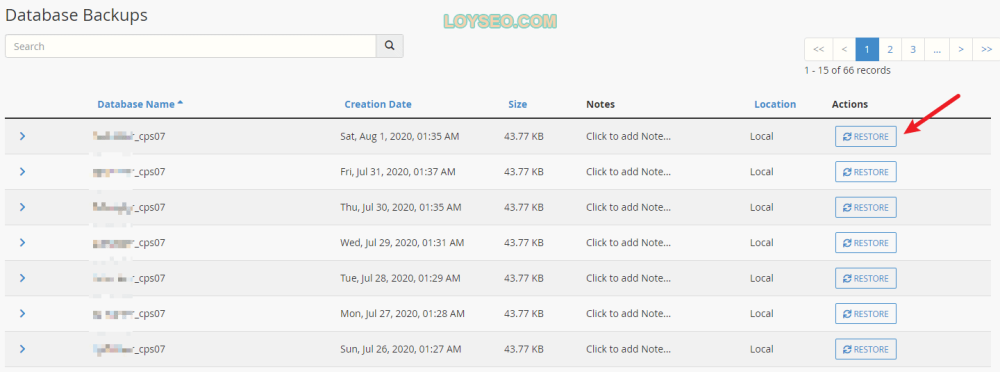Add a note to Jul 30 backup

(x=628, y=207)
